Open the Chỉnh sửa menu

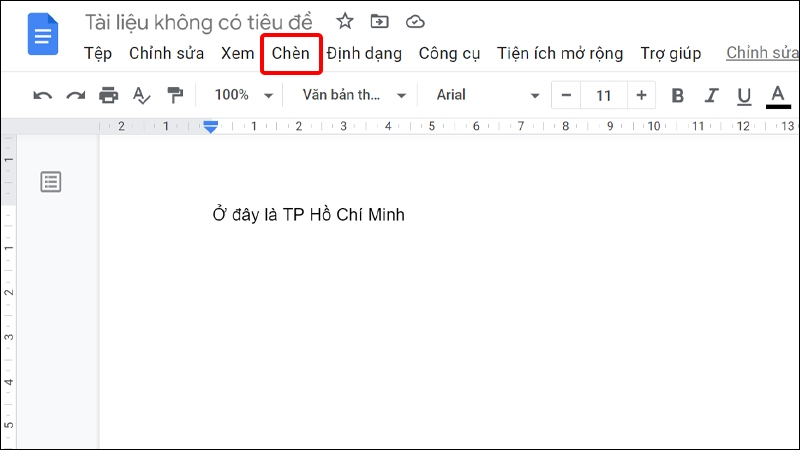point(166,53)
